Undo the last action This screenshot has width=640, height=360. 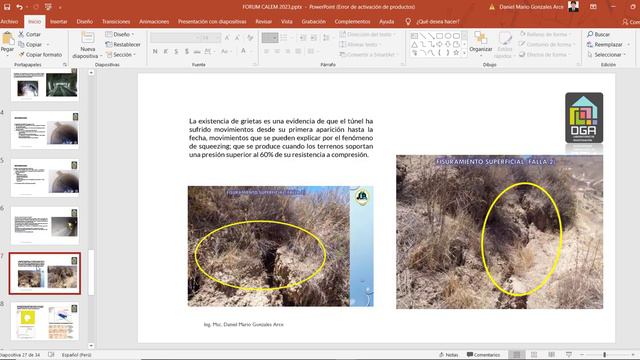pos(19,7)
